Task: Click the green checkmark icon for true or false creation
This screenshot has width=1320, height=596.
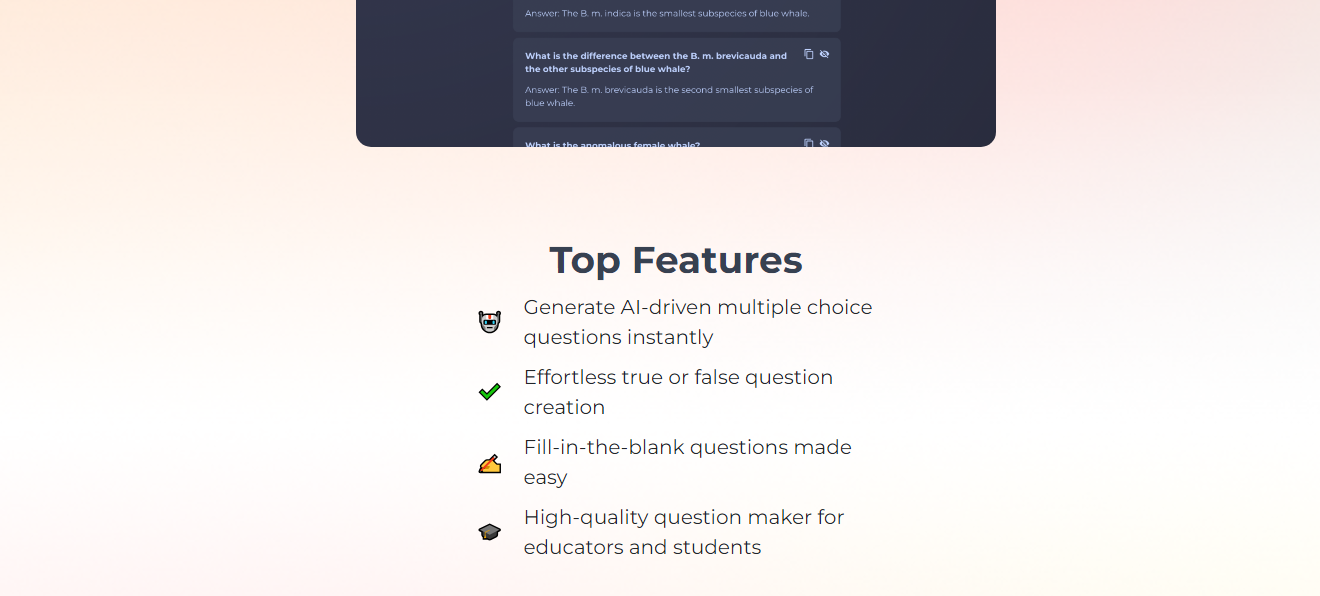Action: tap(490, 391)
